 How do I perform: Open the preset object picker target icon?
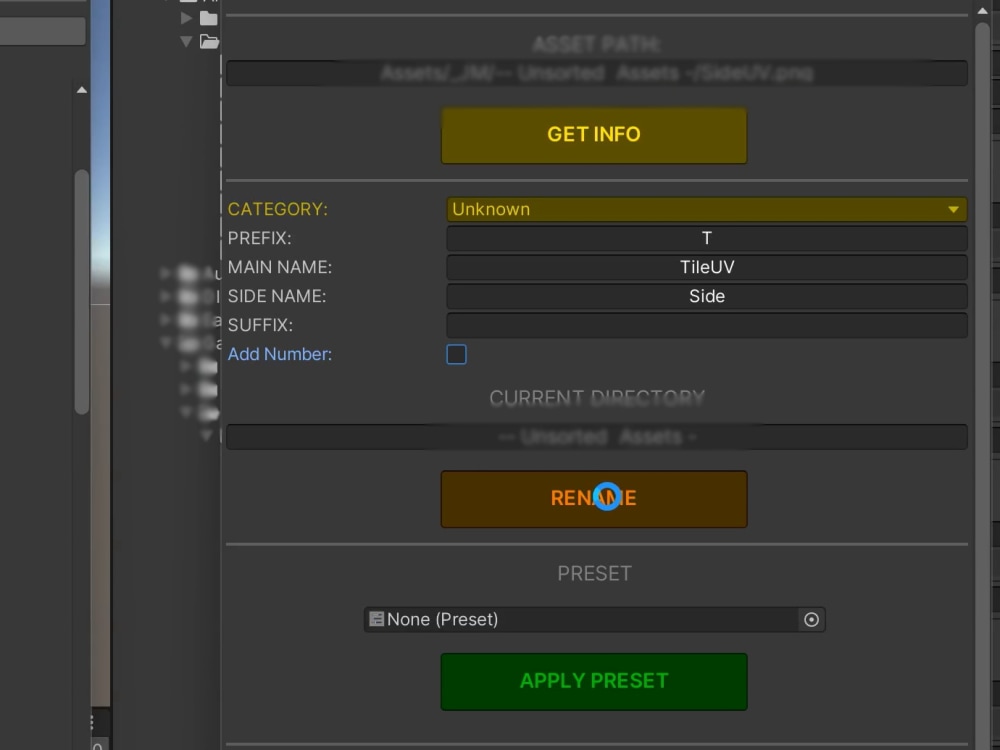pyautogui.click(x=812, y=619)
